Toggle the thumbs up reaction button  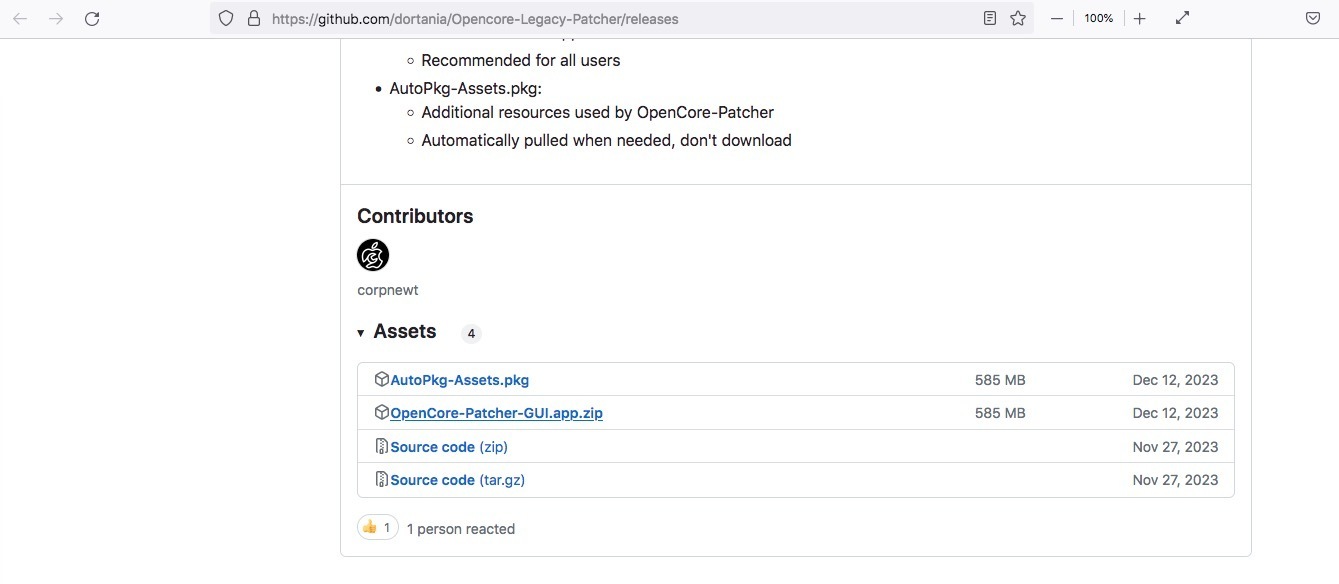[x=378, y=527]
